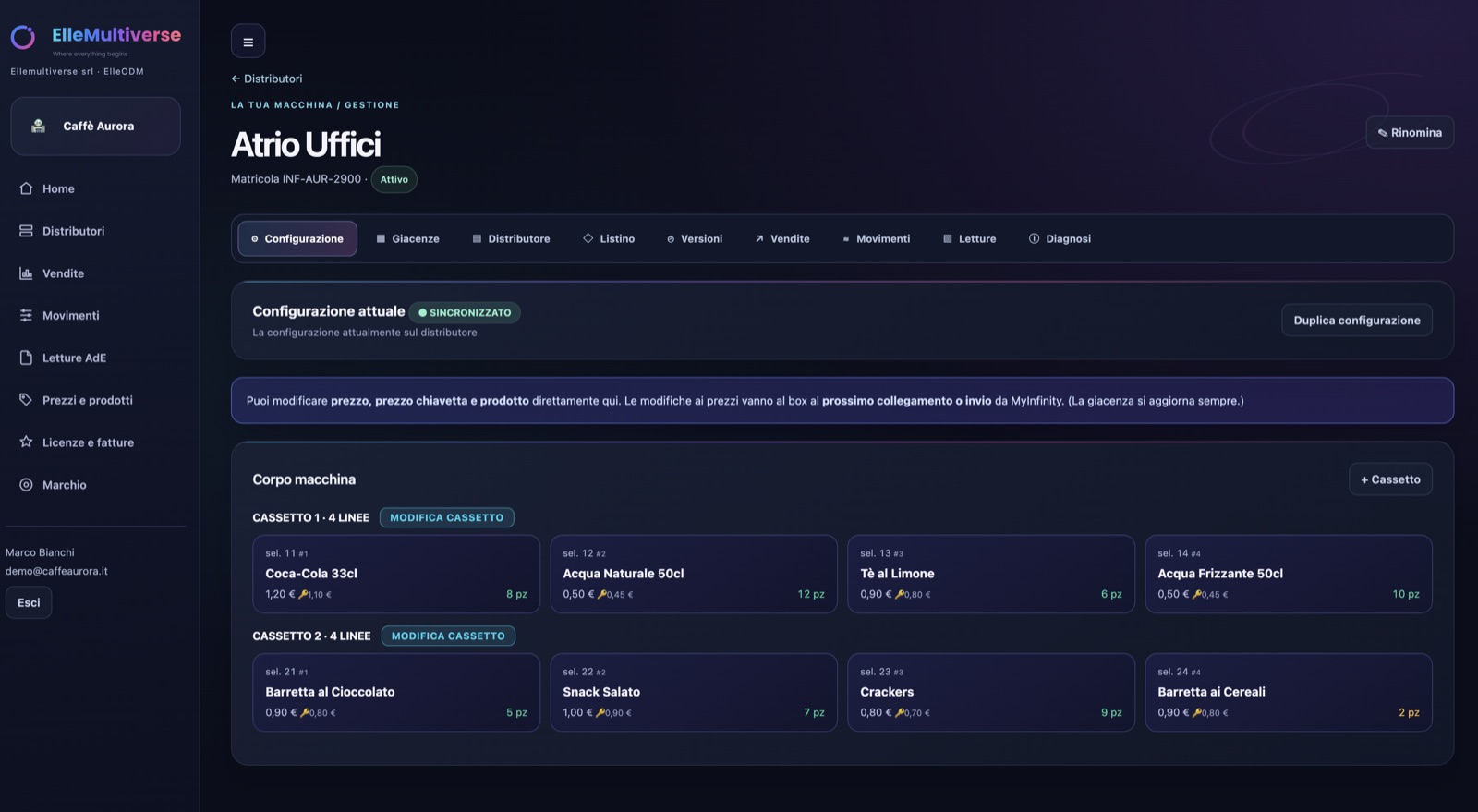This screenshot has width=1478, height=812.
Task: Add a new drawer with + Cassetto
Action: click(x=1390, y=479)
